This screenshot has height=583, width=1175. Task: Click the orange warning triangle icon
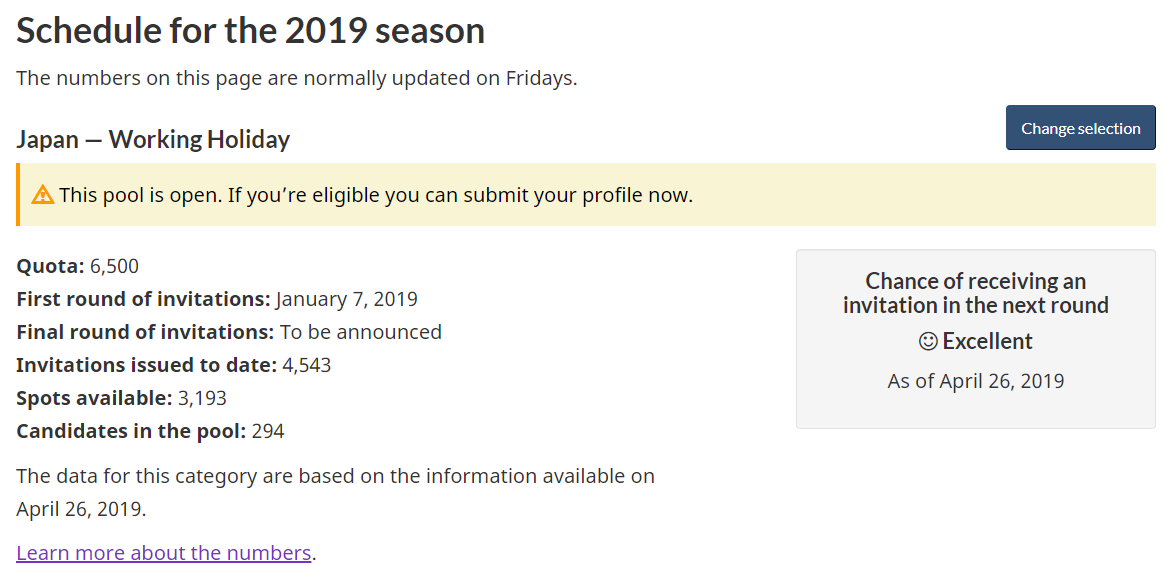click(43, 195)
